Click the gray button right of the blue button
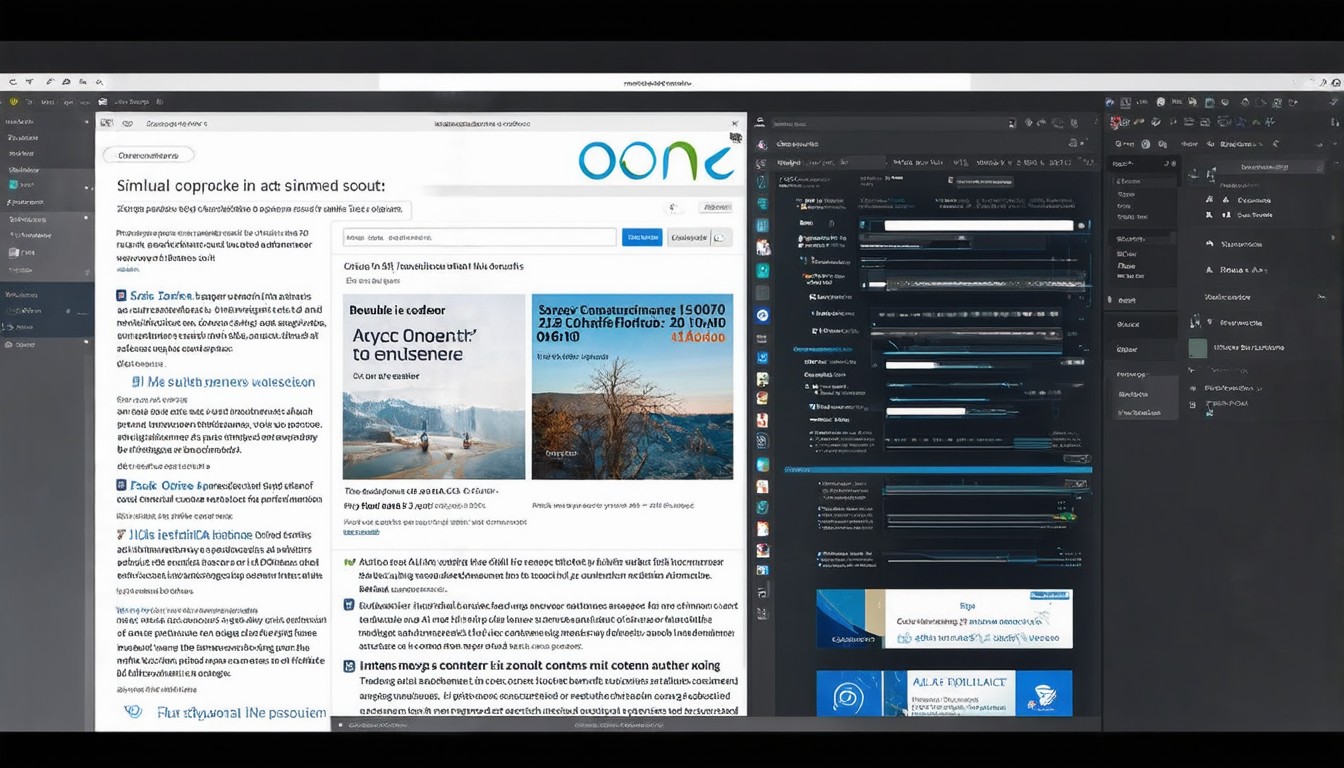The height and width of the screenshot is (768, 1344). (x=700, y=237)
